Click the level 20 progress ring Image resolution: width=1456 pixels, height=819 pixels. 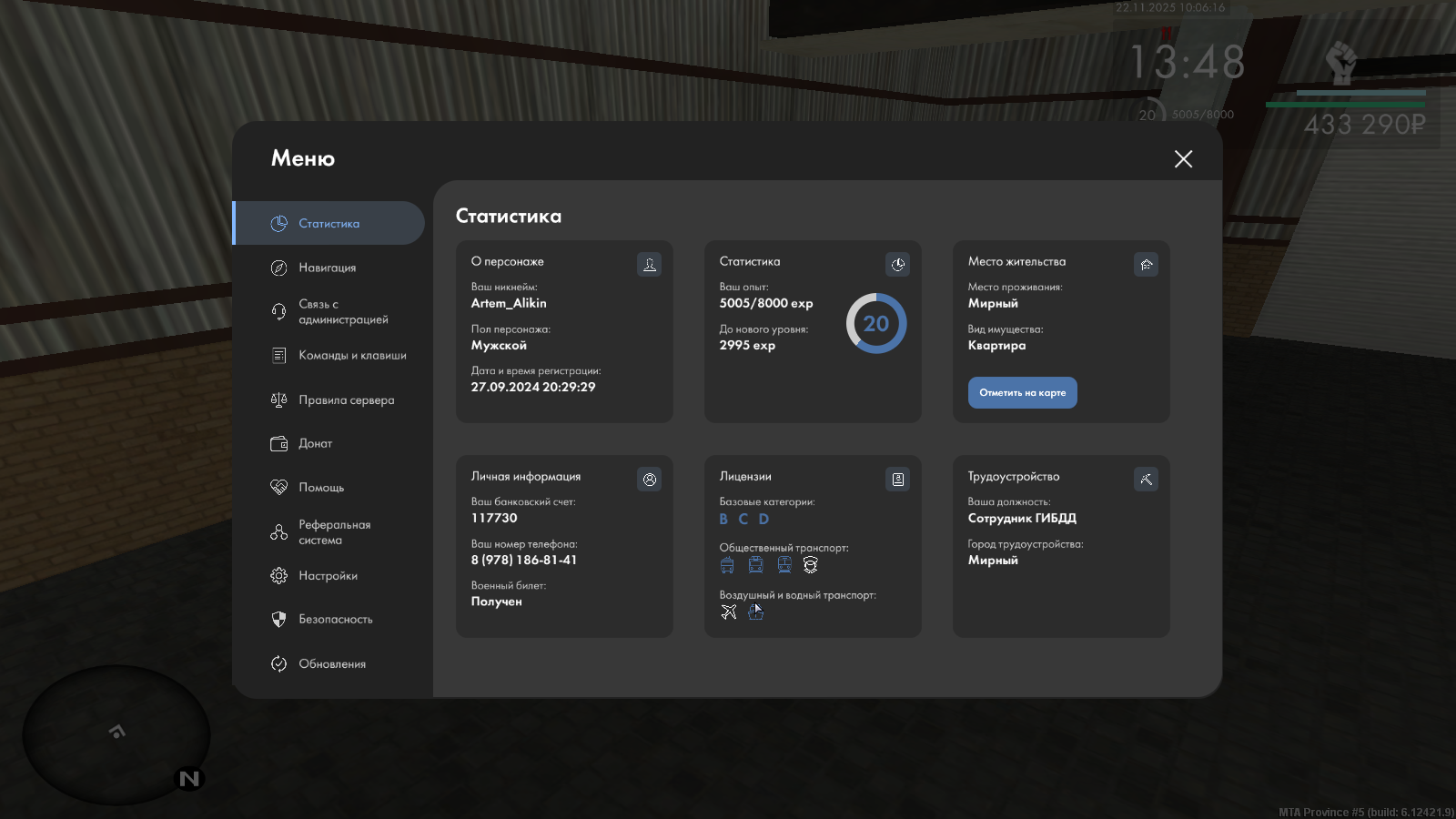876,324
